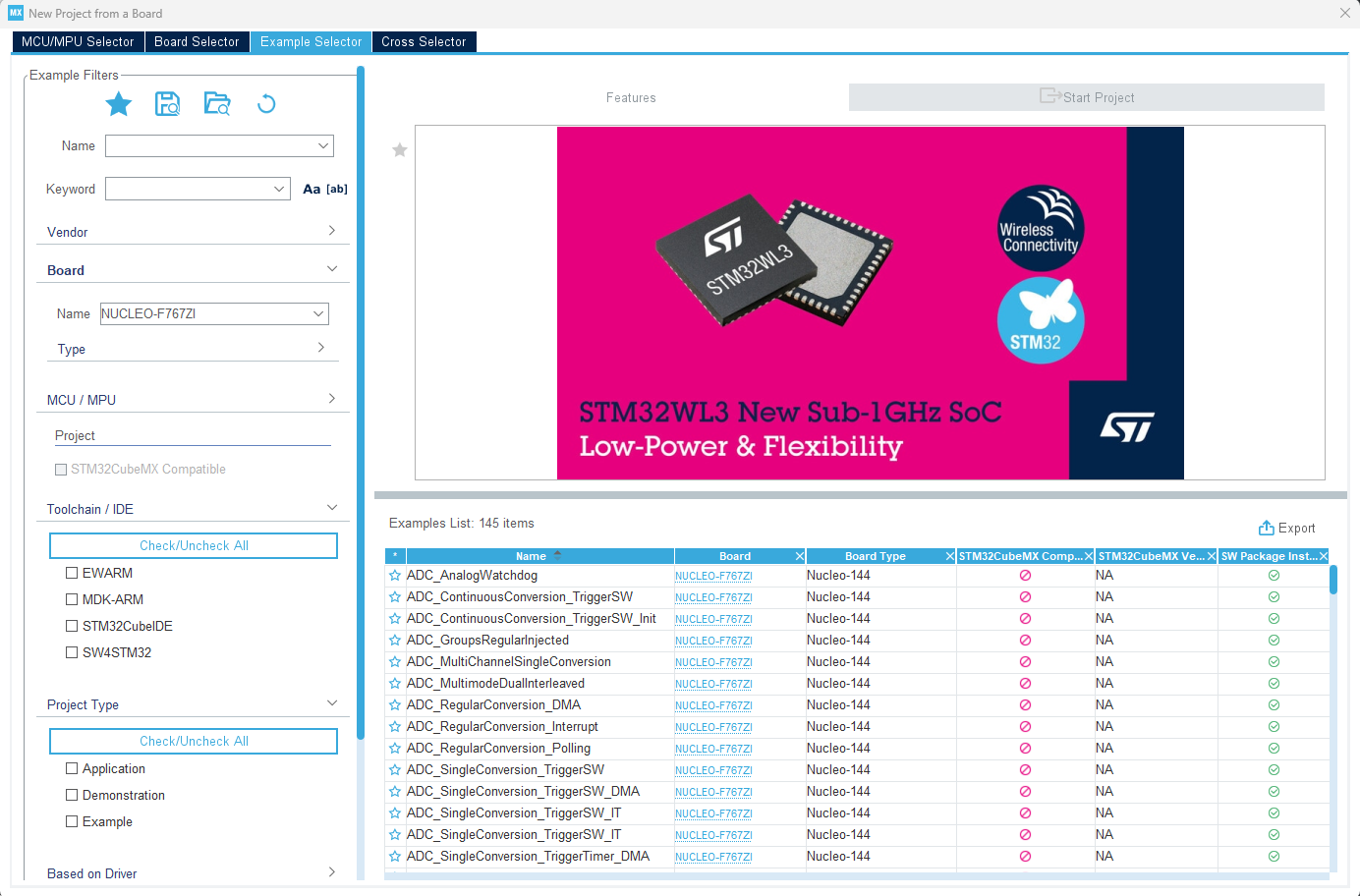Viewport: 1360px width, 896px height.
Task: Click the blue favorites star filter icon
Action: point(119,103)
